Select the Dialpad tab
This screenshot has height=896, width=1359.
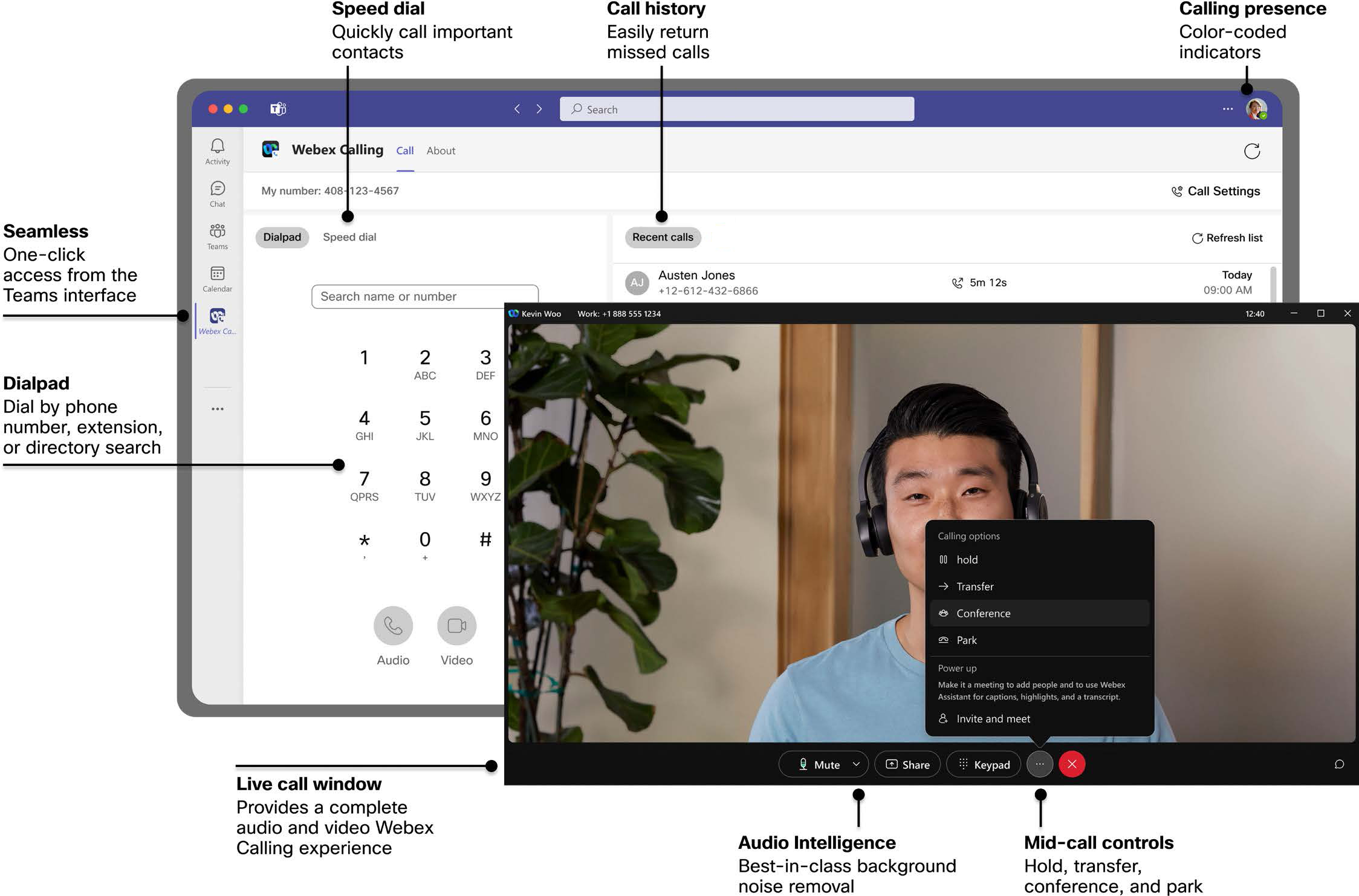[x=282, y=237]
